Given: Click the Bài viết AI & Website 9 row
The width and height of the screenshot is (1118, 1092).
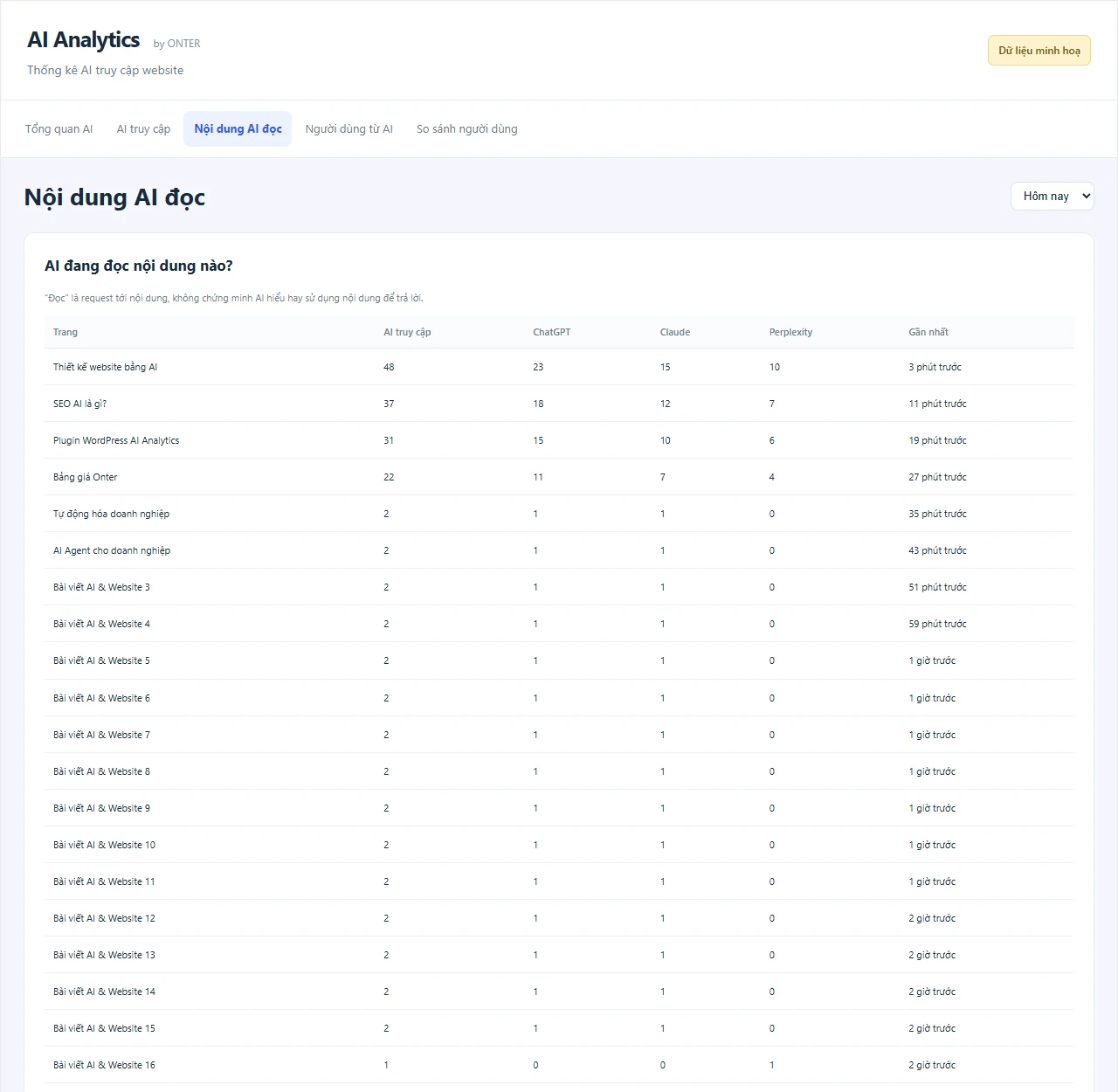Looking at the screenshot, I should pyautogui.click(x=559, y=808).
